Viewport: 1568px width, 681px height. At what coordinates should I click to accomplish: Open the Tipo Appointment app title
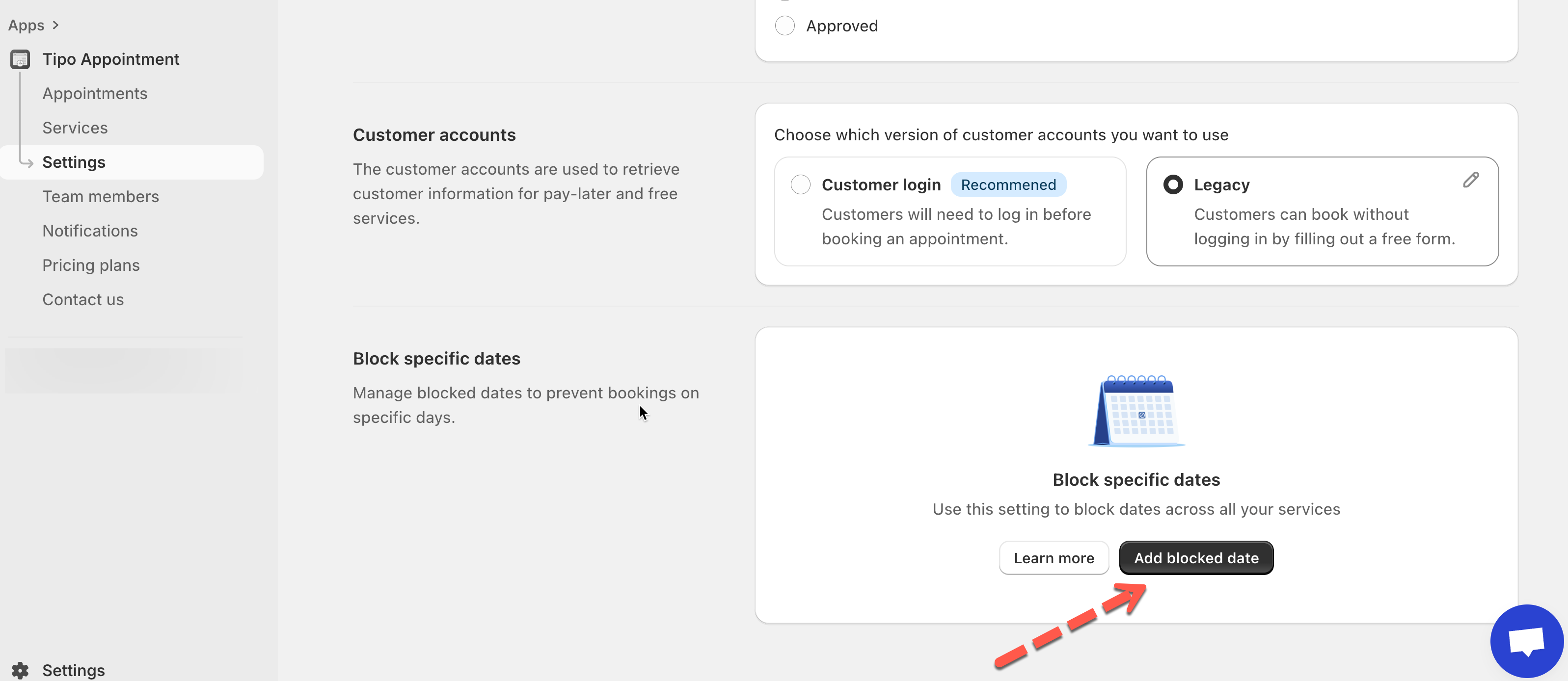tap(110, 59)
